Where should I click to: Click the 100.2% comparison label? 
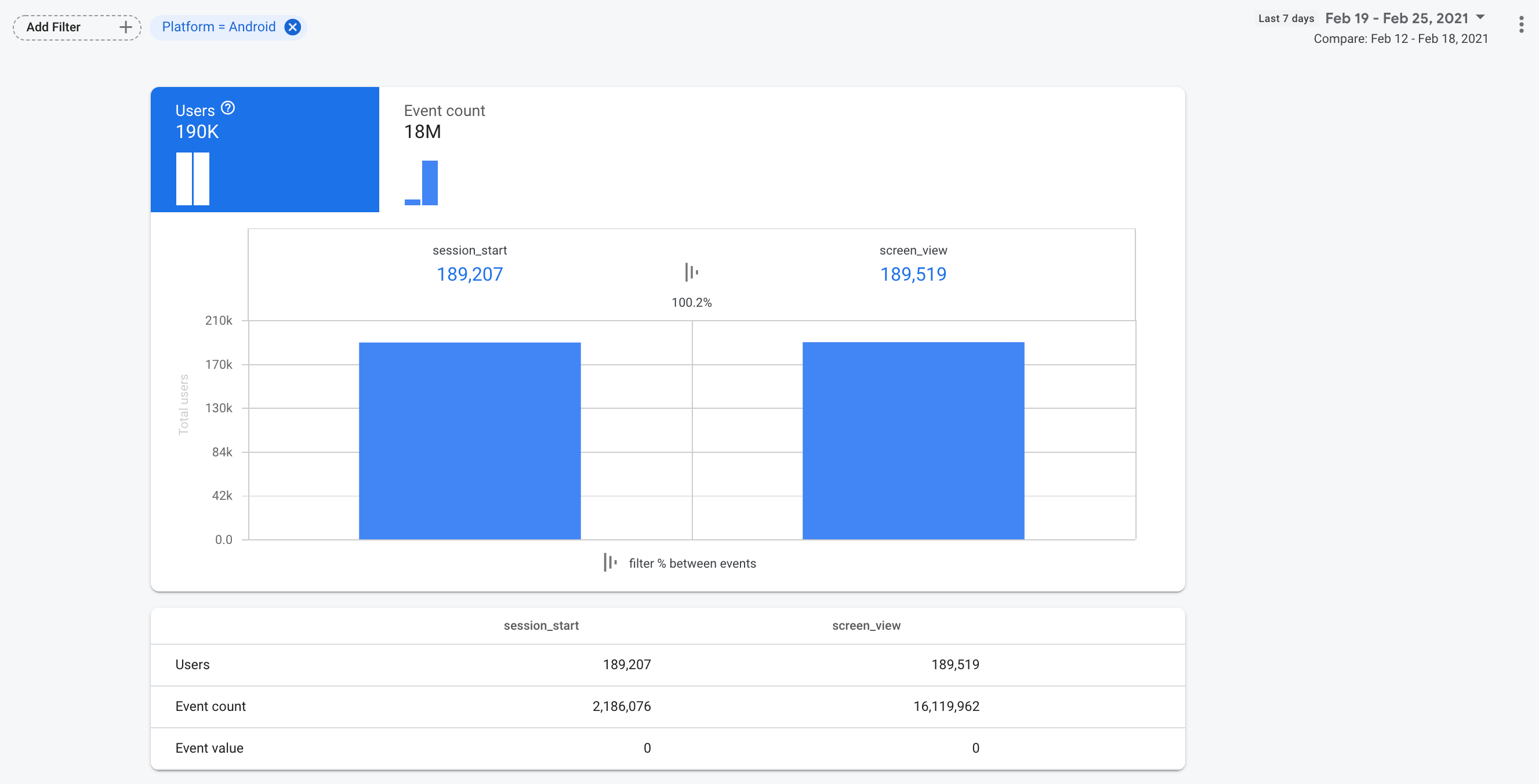point(691,302)
